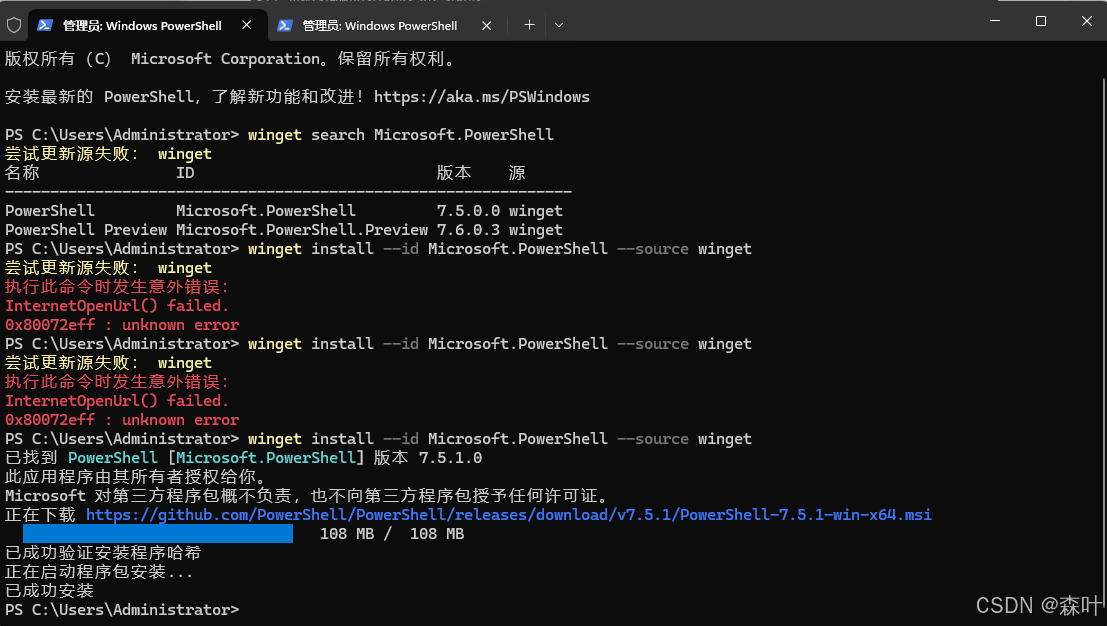Click 'winget search Microsoft.PowerShell' command text

tap(400, 135)
